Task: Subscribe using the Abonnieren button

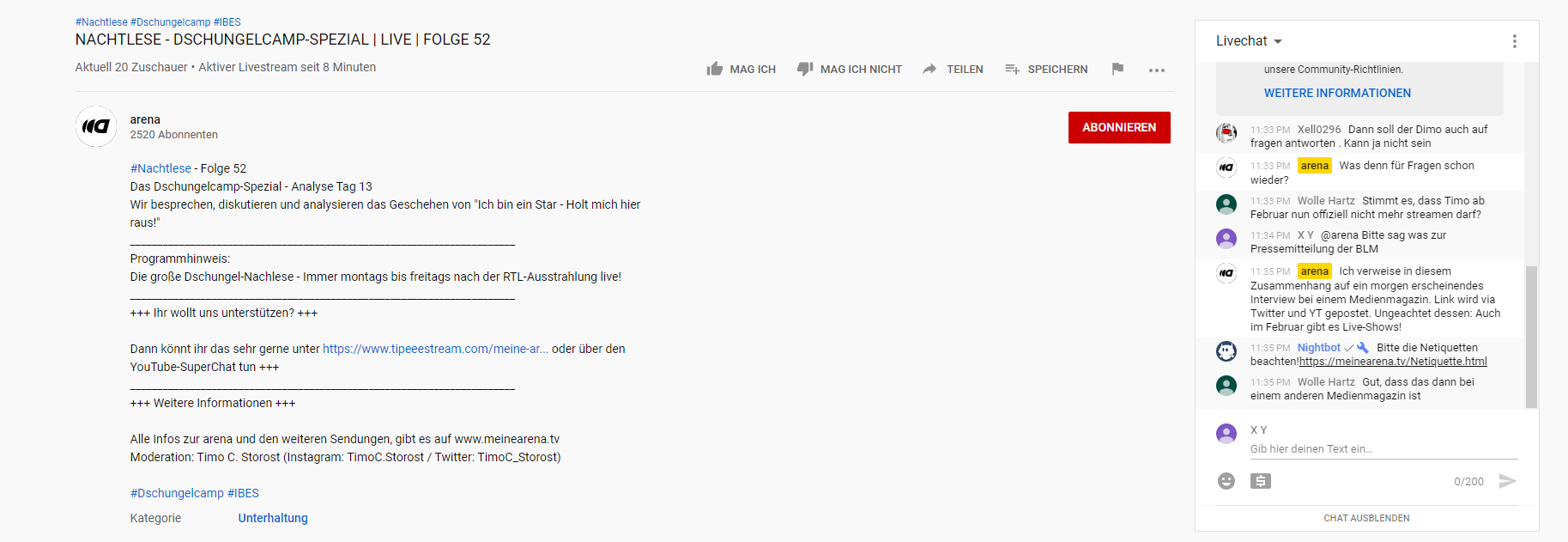Action: click(x=1118, y=127)
